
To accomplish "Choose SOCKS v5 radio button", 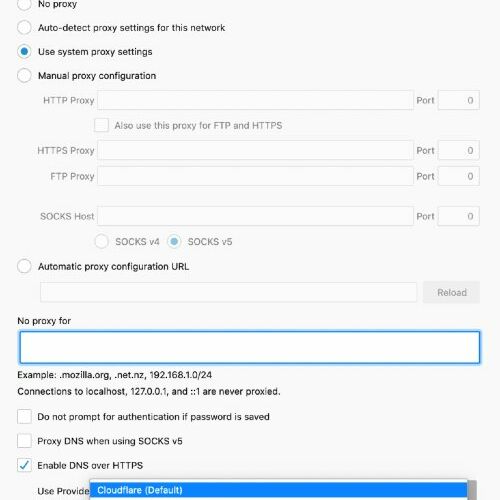I will pyautogui.click(x=174, y=241).
